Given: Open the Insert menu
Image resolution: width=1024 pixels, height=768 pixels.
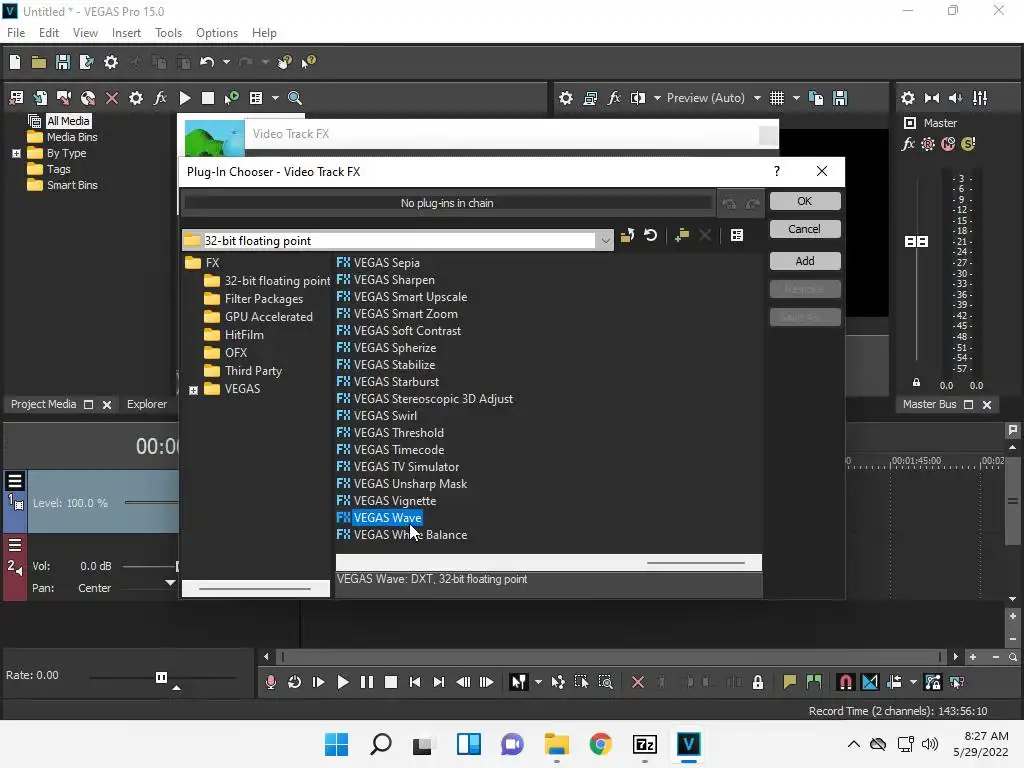Looking at the screenshot, I should [126, 33].
